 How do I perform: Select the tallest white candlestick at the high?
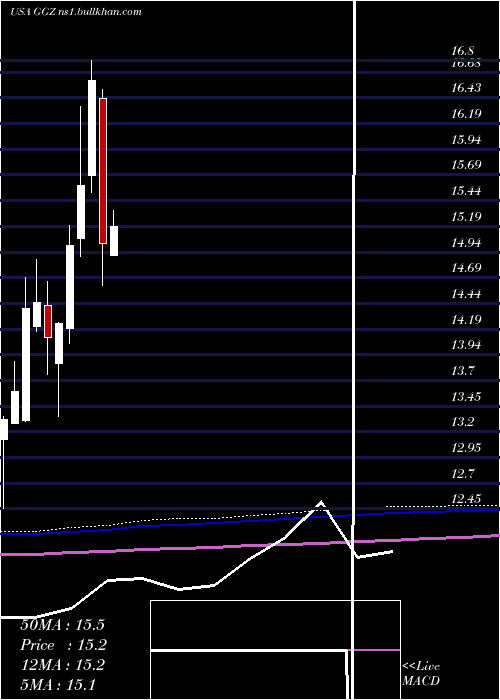point(92,128)
